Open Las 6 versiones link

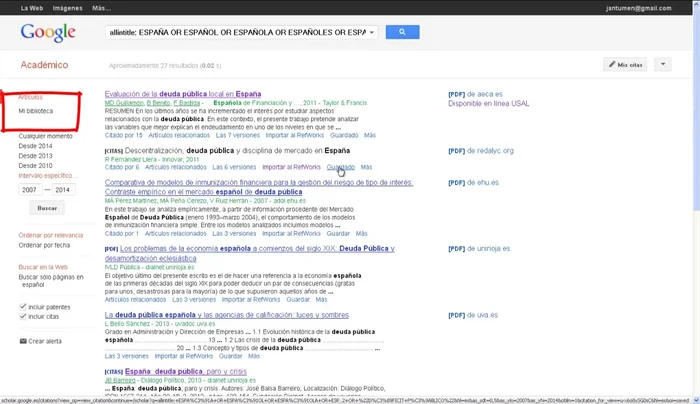click(234, 167)
